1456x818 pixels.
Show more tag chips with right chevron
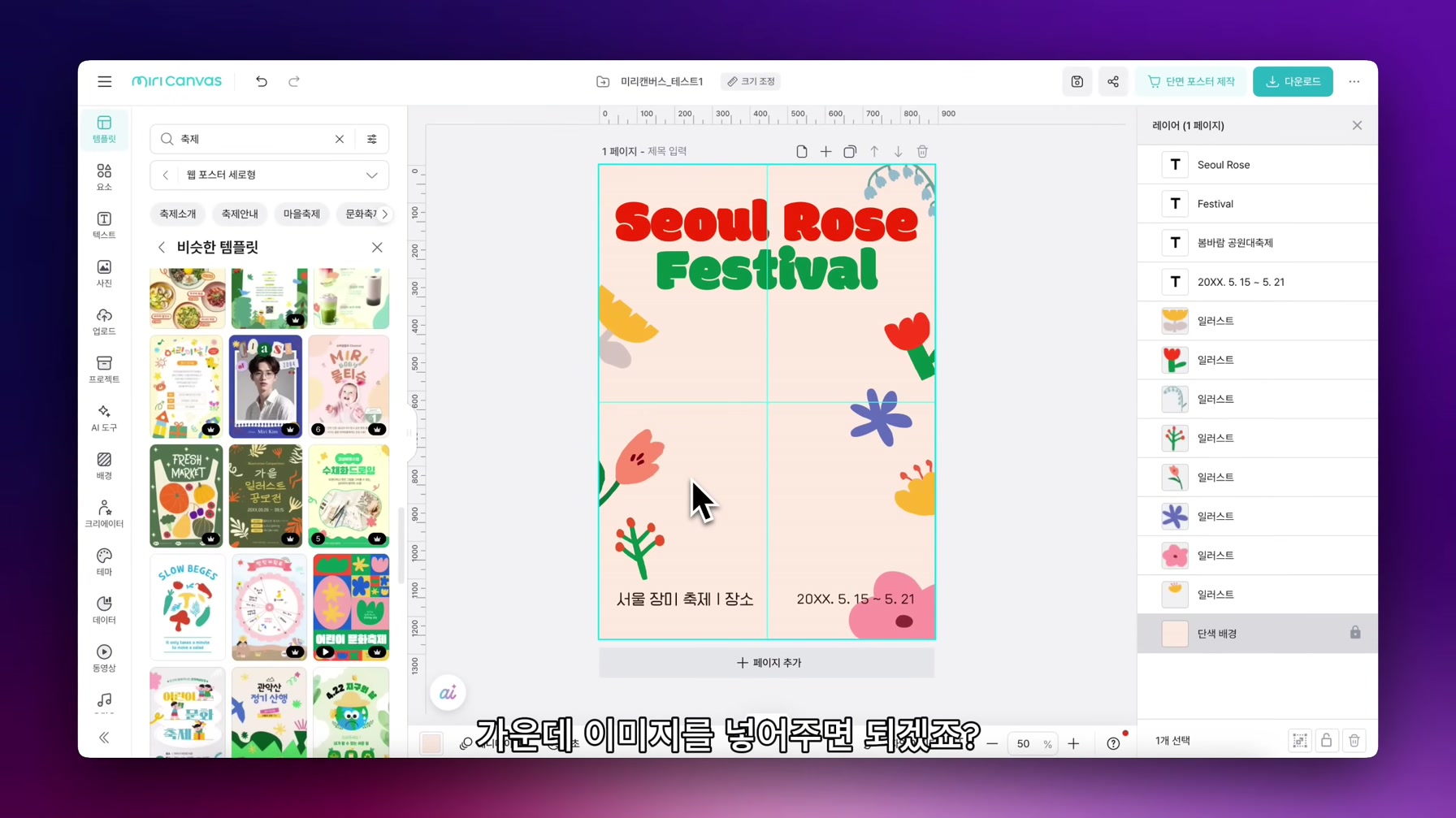coord(385,214)
